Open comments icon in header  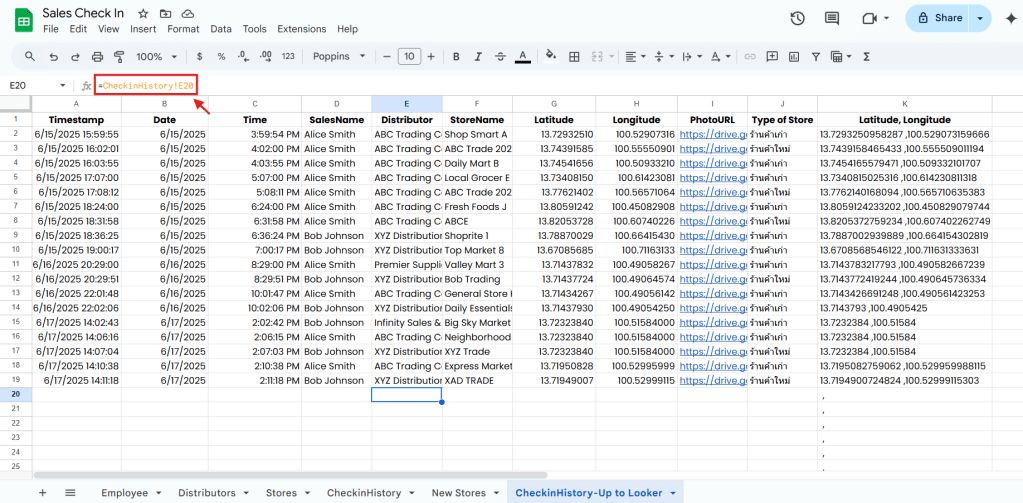coord(831,18)
